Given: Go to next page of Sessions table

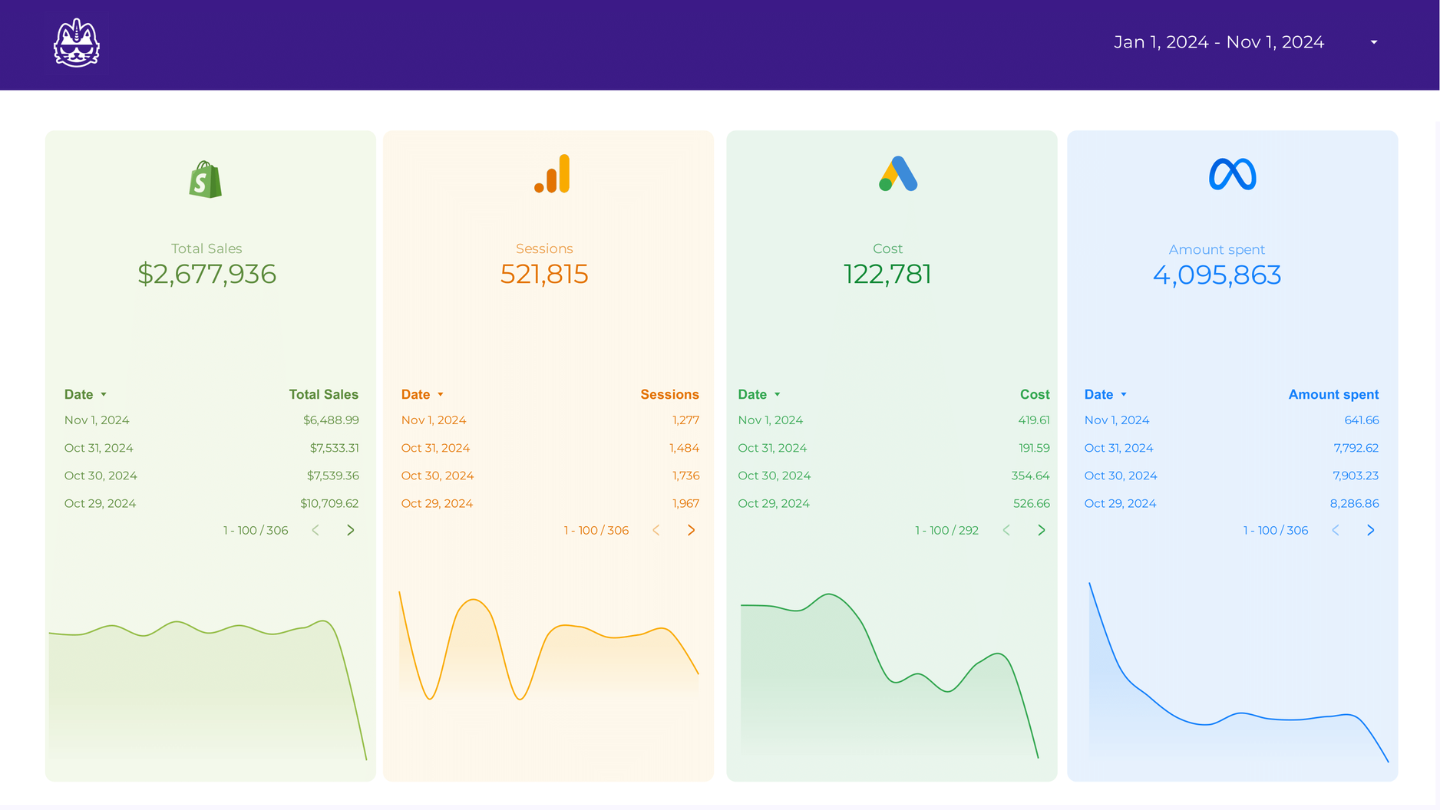Looking at the screenshot, I should [x=691, y=530].
